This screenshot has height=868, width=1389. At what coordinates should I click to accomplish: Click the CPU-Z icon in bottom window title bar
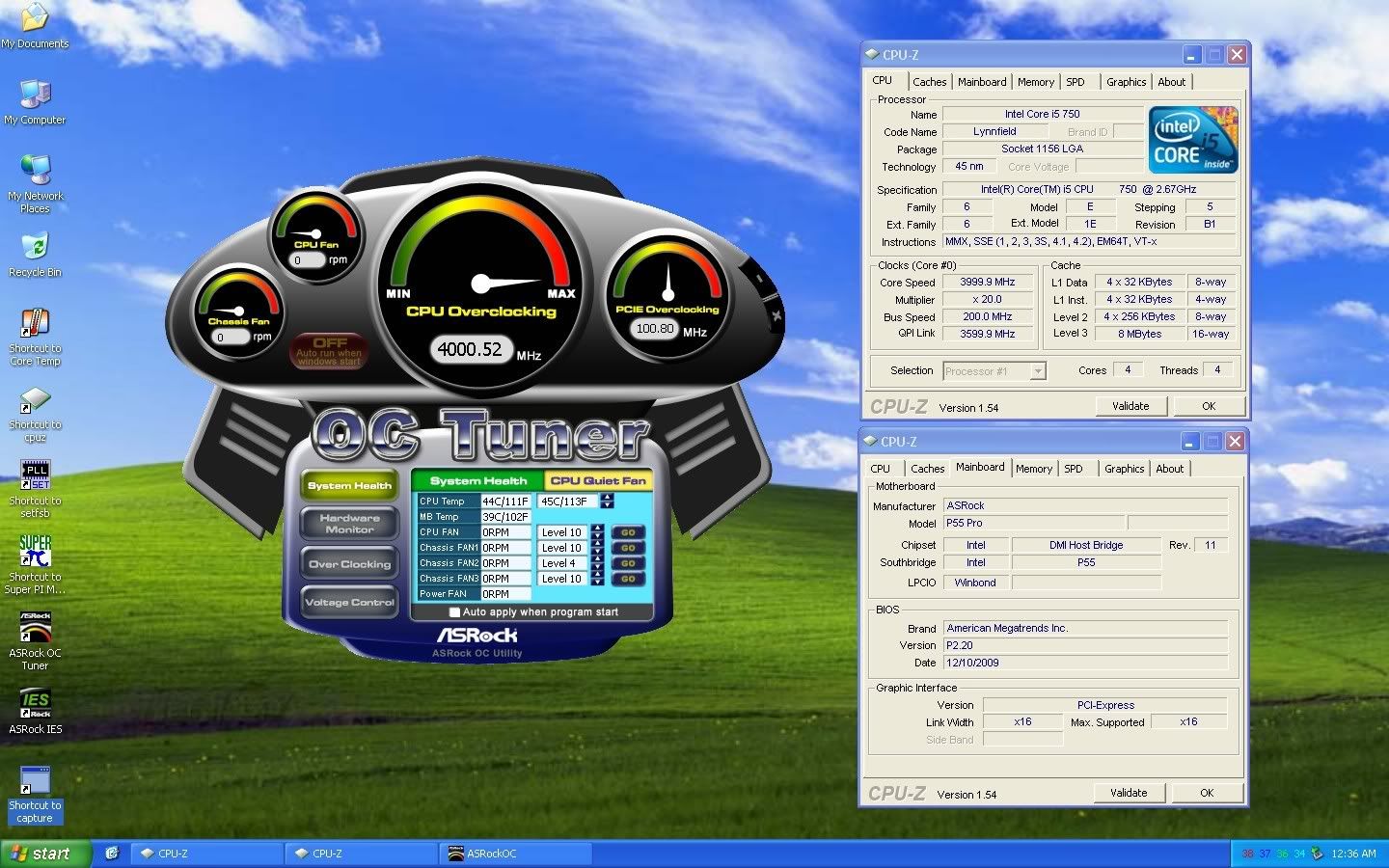[x=870, y=442]
